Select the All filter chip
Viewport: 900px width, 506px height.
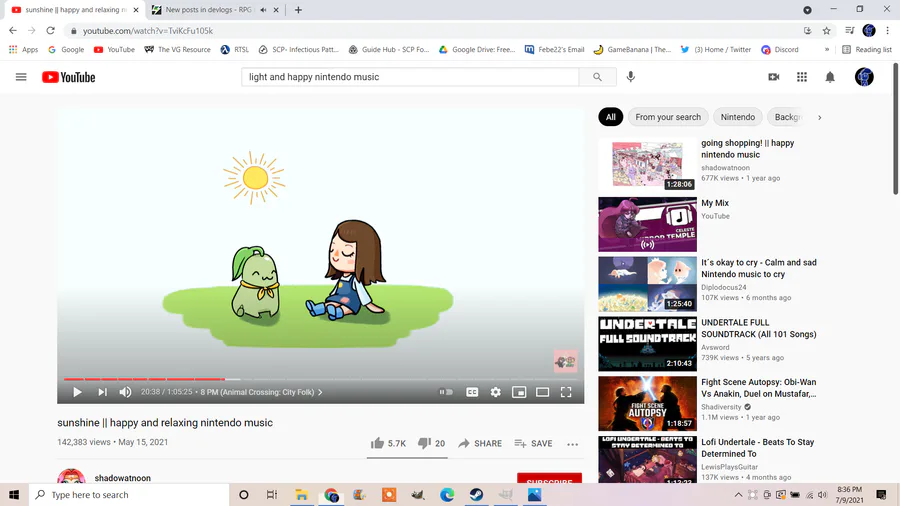point(610,117)
